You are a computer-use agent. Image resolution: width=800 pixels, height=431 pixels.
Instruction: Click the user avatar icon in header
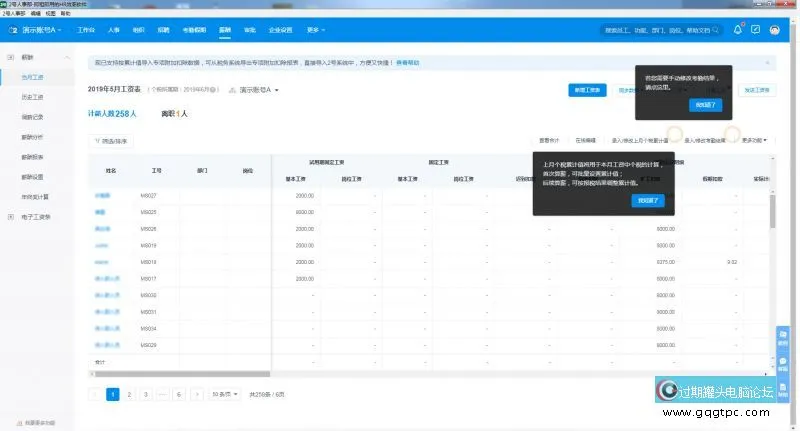point(774,30)
